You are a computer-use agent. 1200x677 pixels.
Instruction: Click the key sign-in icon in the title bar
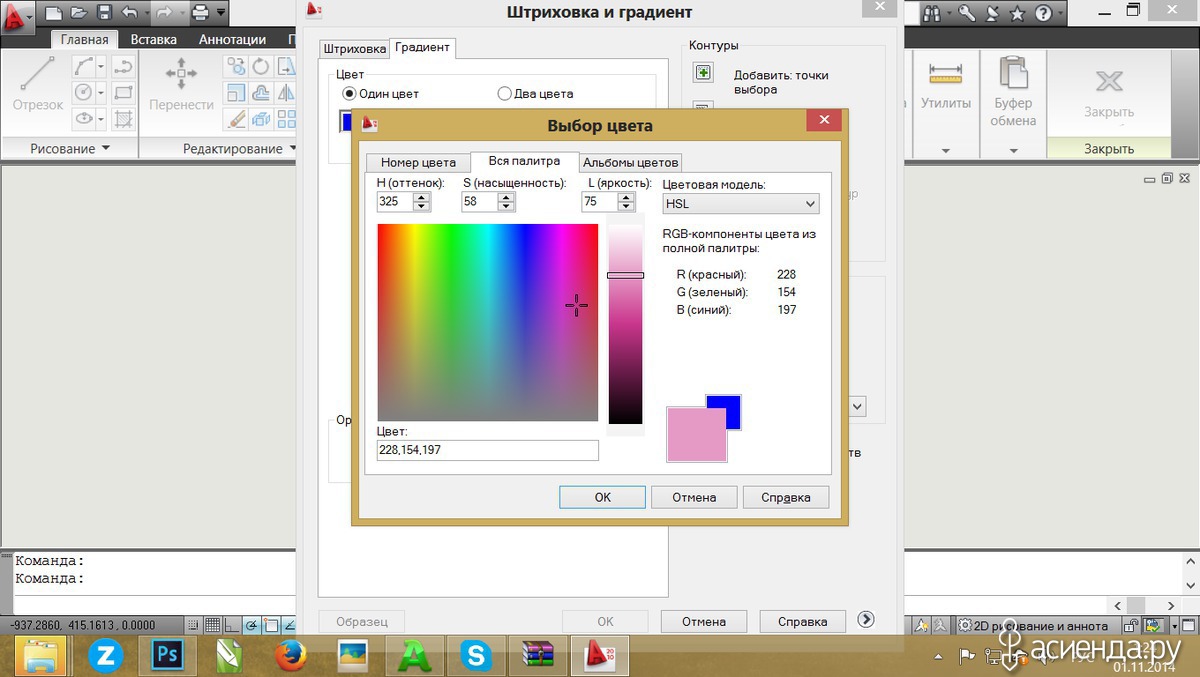pyautogui.click(x=966, y=13)
